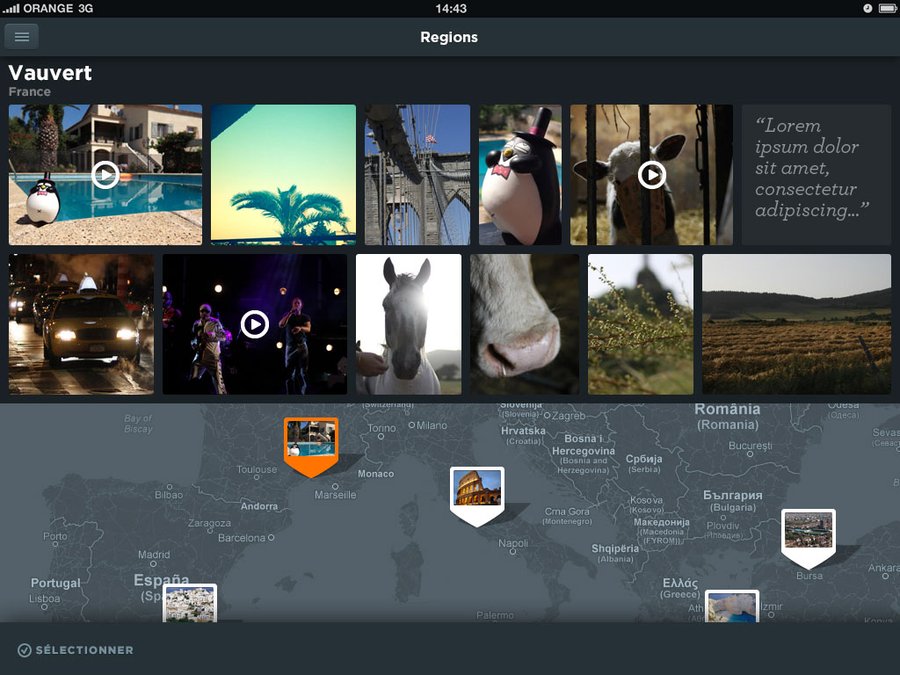900x675 pixels.
Task: Open the golden field landscape photo
Action: [x=796, y=324]
